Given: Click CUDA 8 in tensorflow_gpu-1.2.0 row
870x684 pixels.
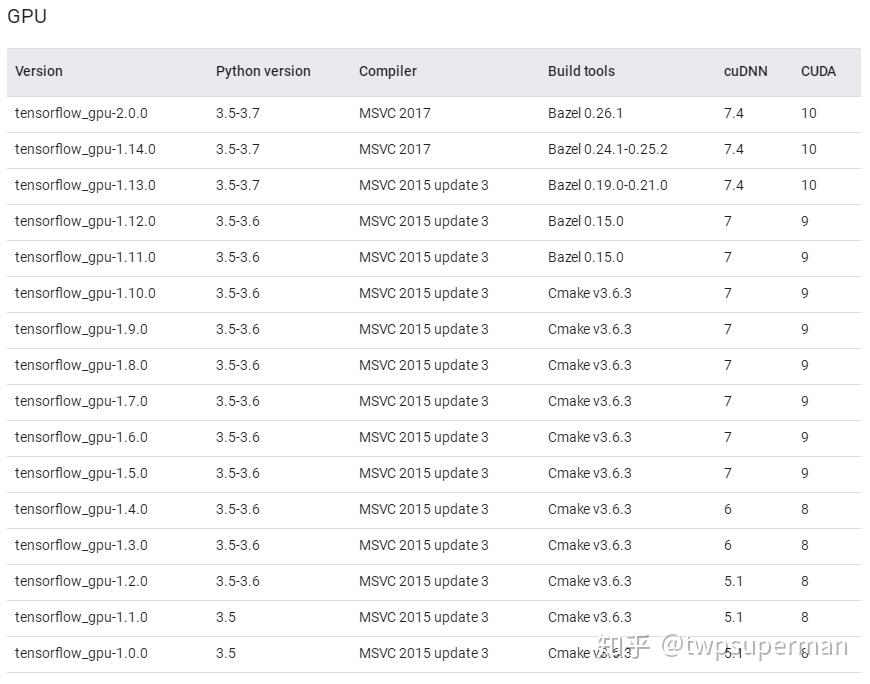Looking at the screenshot, I should (x=805, y=582).
